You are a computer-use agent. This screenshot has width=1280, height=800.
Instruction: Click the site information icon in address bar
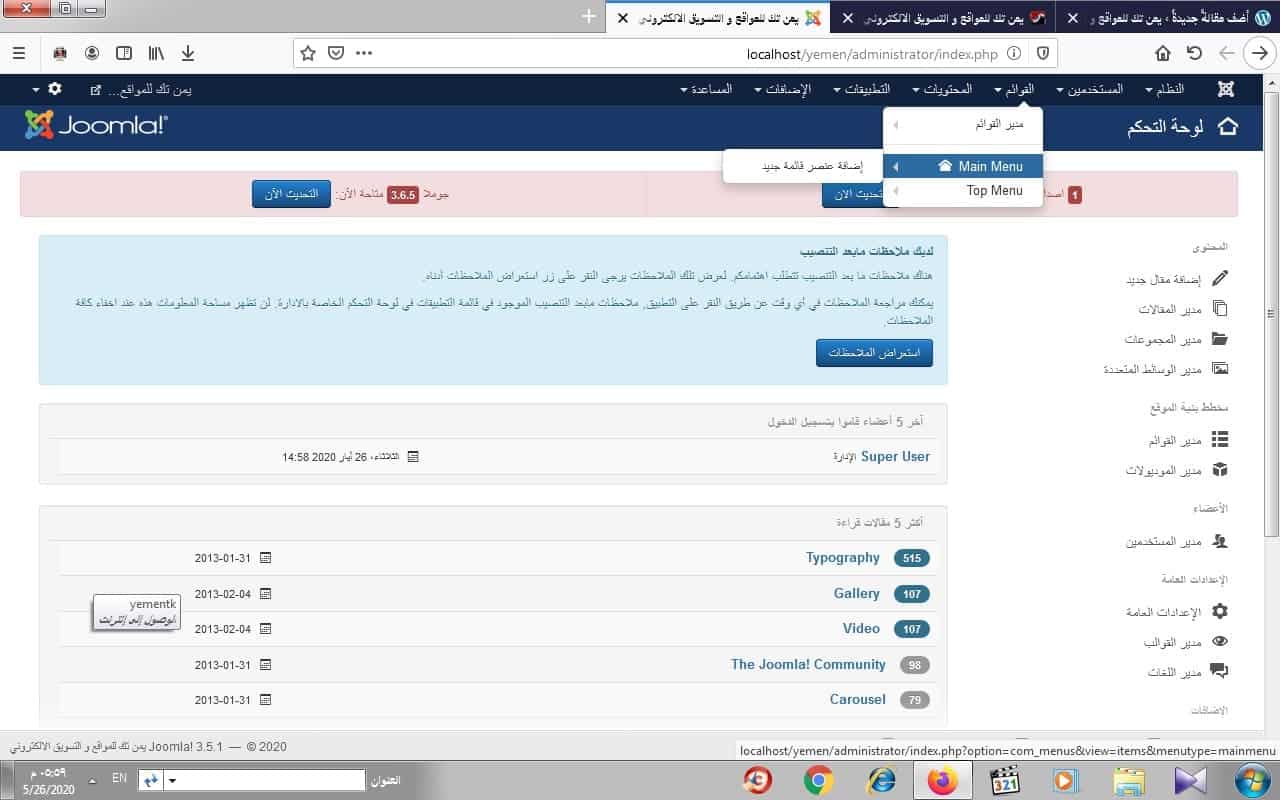point(1014,53)
